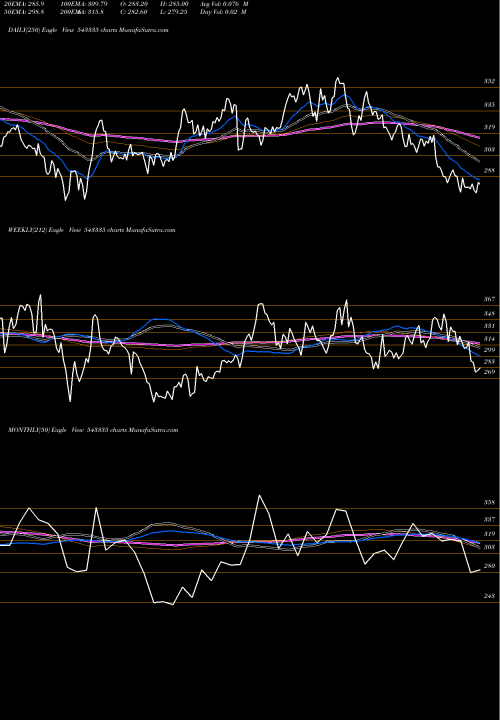Click the low price L: value

174,12
